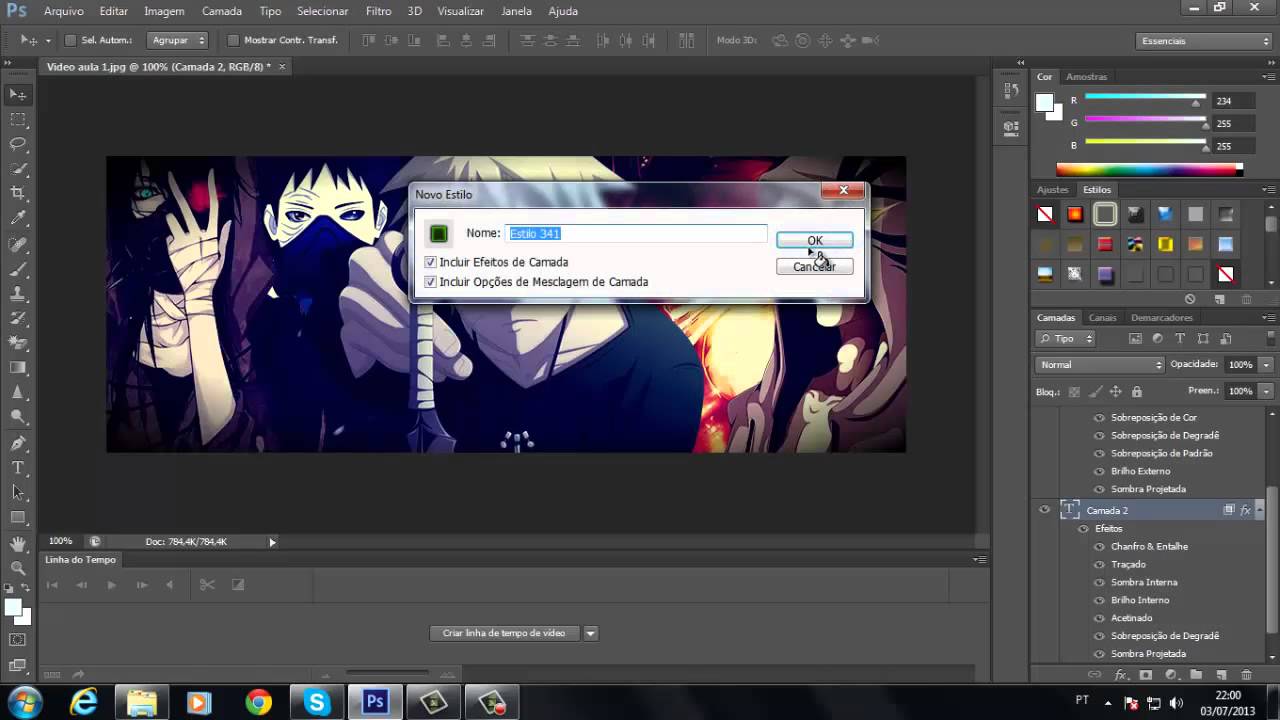Click the R color slider handle
The image size is (1280, 720).
(1196, 102)
